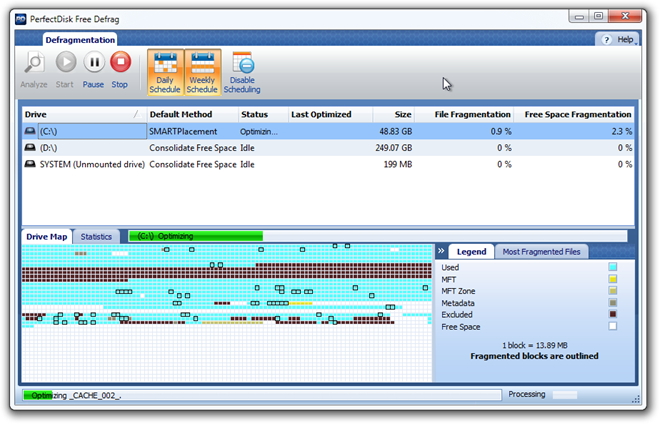Click the MFT Zone legend swatch
660x424 pixels.
click(612, 291)
